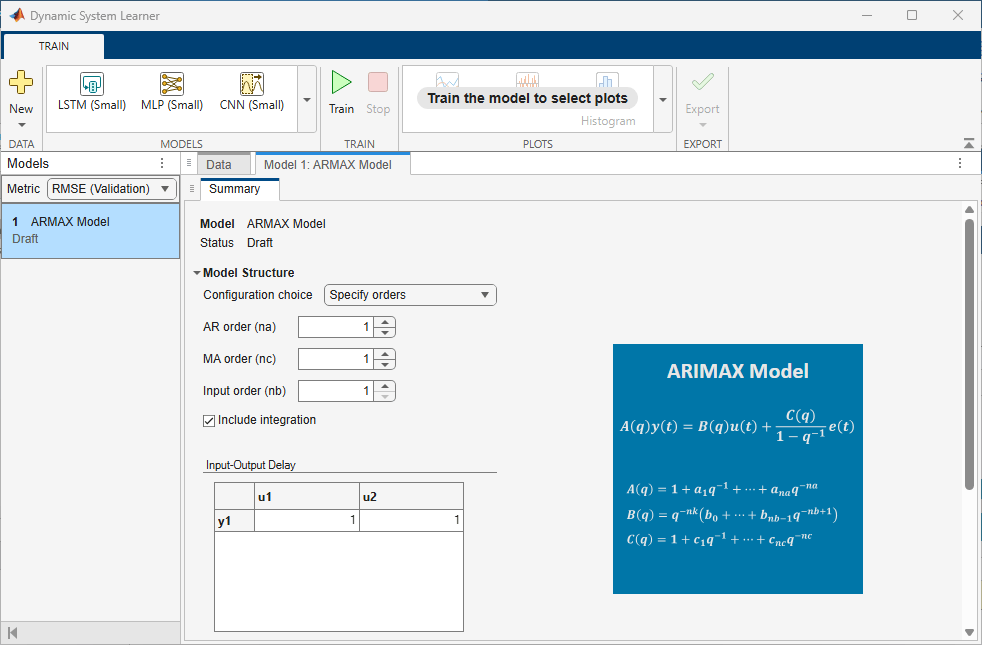982x645 pixels.
Task: Click the vertical scrollbar thumb
Action: (x=969, y=354)
